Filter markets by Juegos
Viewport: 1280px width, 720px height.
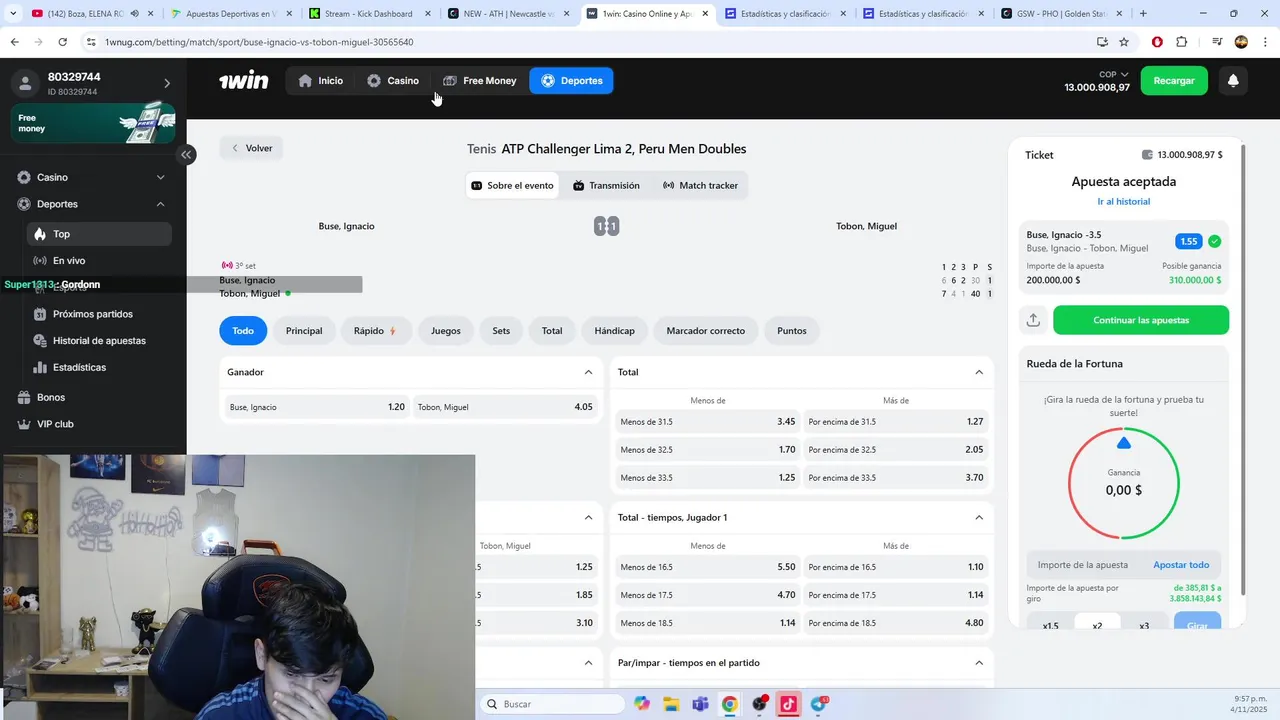pyautogui.click(x=446, y=331)
